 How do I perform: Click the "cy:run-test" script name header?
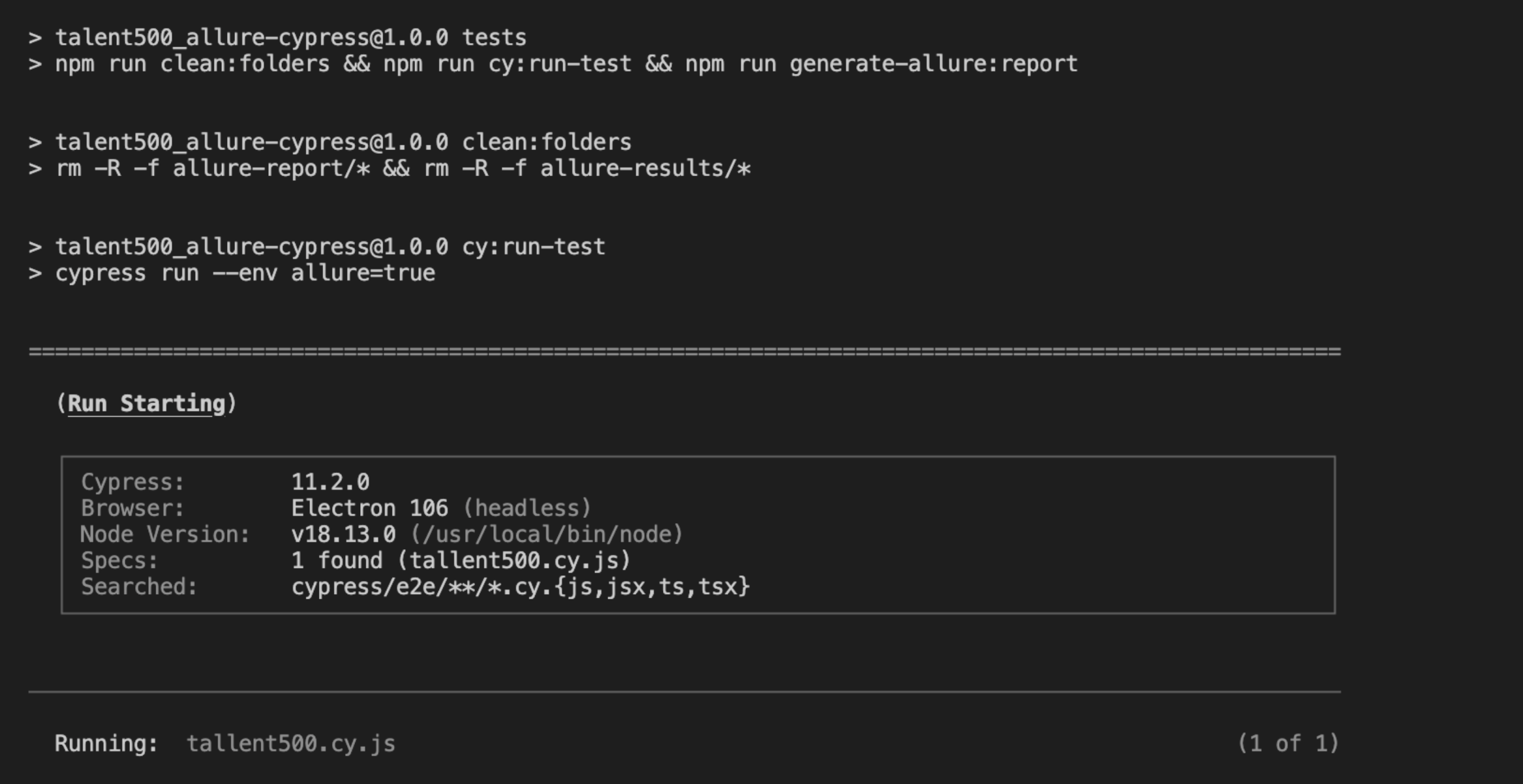click(x=533, y=247)
